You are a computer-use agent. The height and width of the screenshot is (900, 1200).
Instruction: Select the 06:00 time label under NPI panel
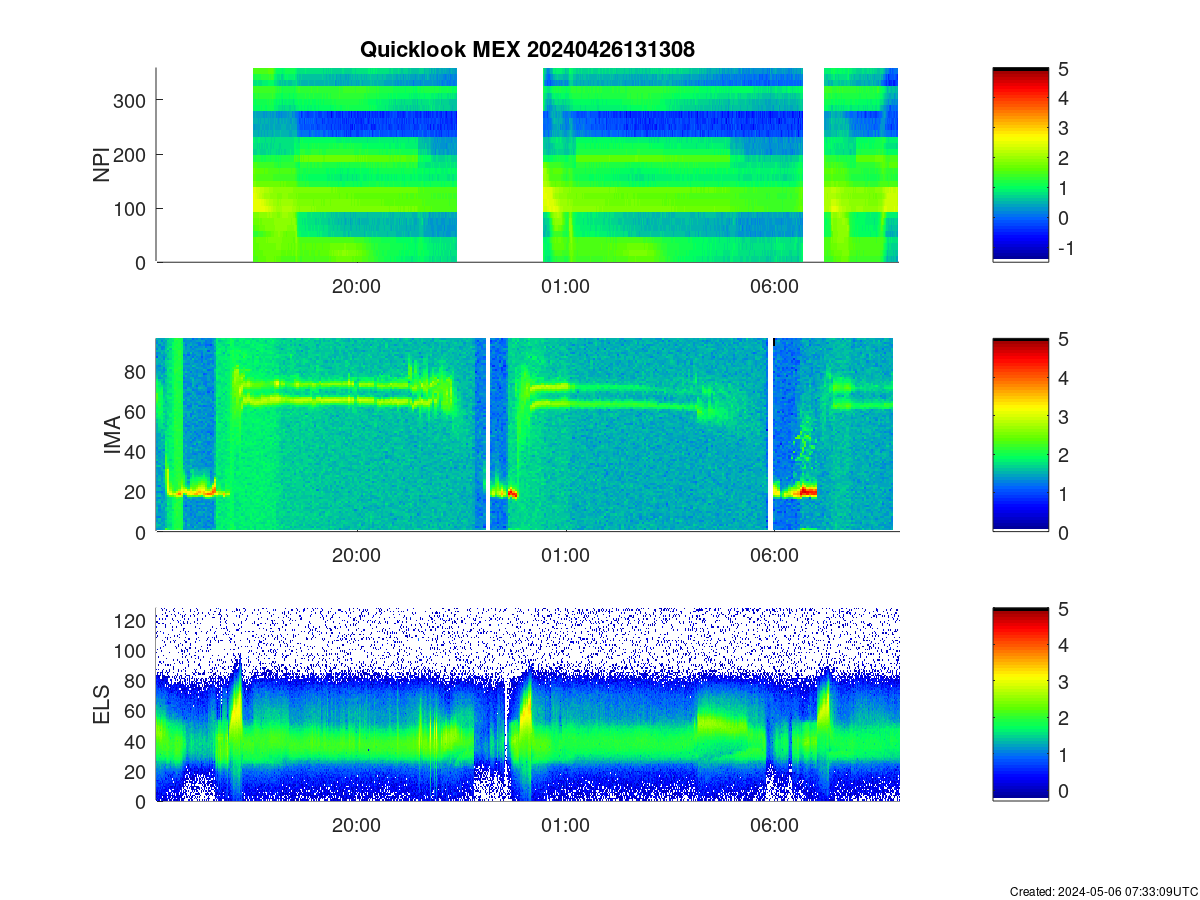[x=774, y=286]
